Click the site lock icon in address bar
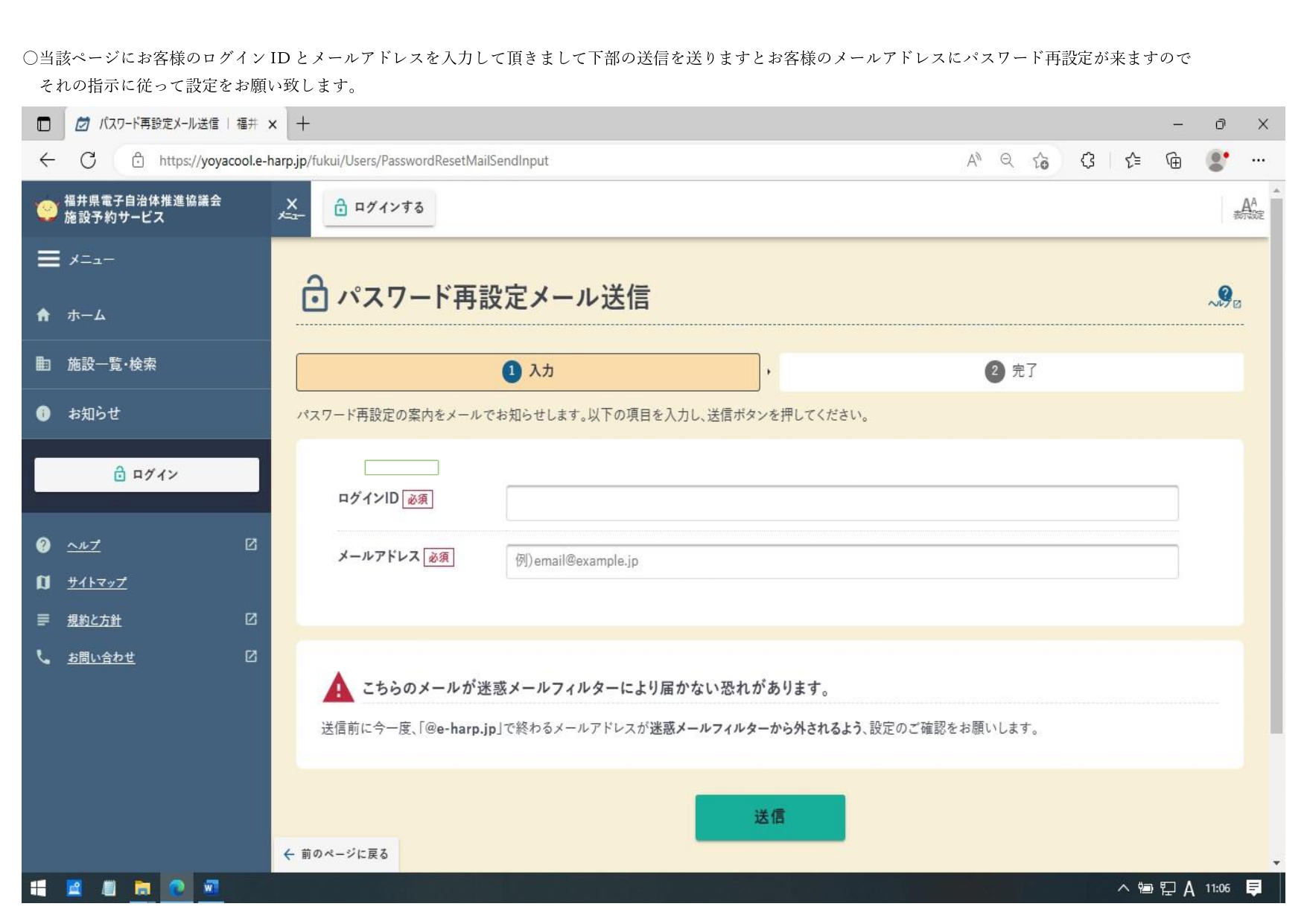This screenshot has width=1307, height=924. tap(138, 160)
